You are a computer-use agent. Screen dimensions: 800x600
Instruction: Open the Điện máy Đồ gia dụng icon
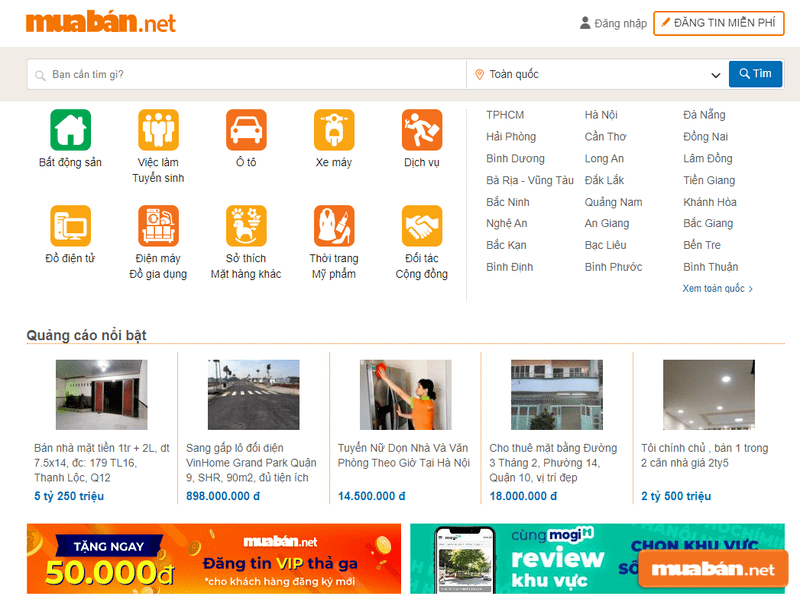coord(158,226)
